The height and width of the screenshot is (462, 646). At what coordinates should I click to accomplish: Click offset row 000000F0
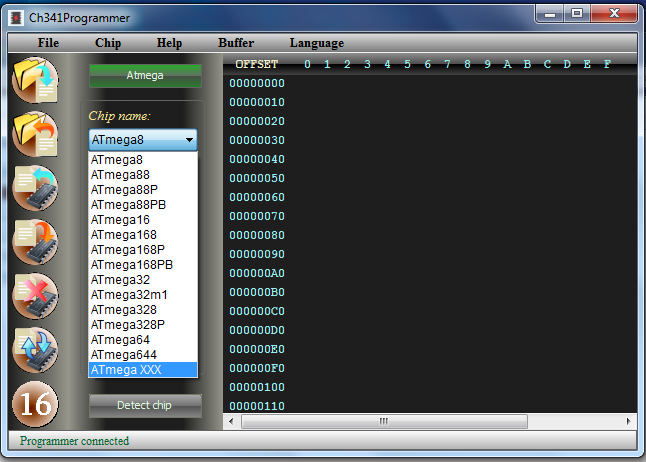click(x=257, y=368)
